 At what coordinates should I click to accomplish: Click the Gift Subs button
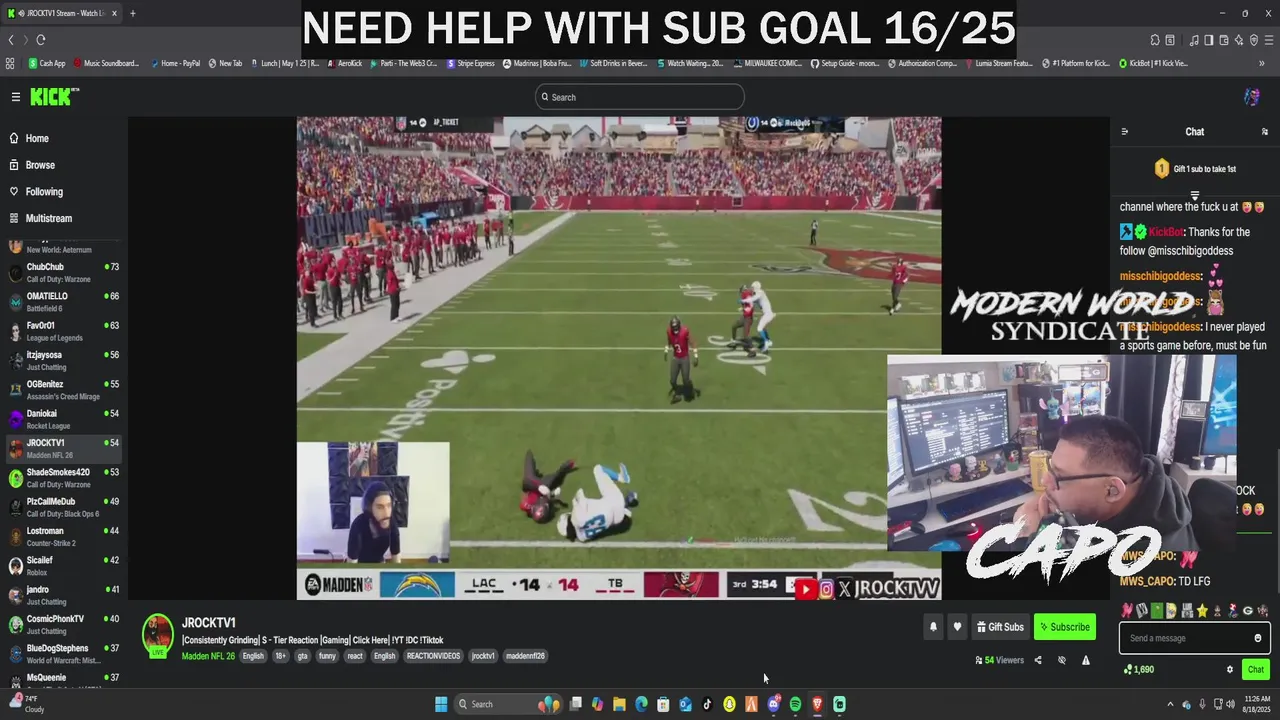[x=1000, y=627]
